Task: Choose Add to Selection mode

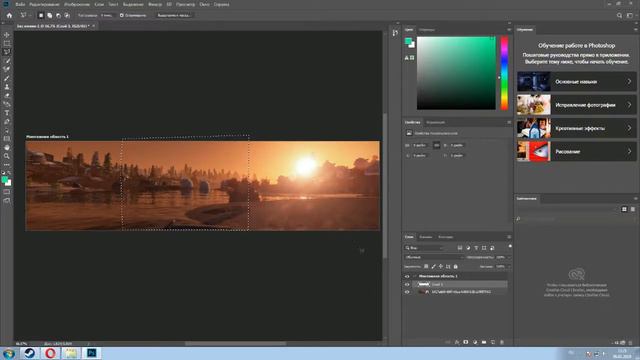Action: click(49, 15)
